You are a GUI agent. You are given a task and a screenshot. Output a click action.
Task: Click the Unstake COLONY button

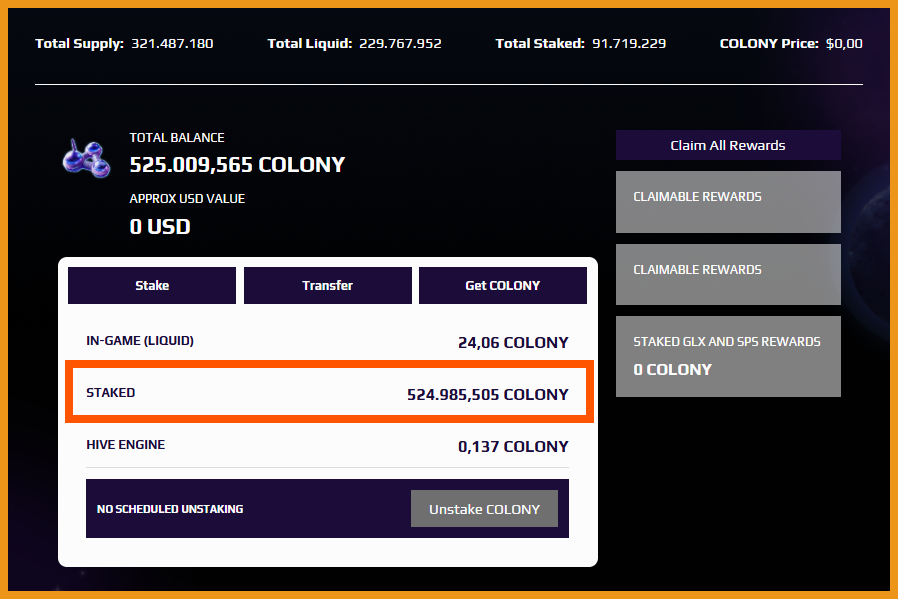pyautogui.click(x=485, y=509)
